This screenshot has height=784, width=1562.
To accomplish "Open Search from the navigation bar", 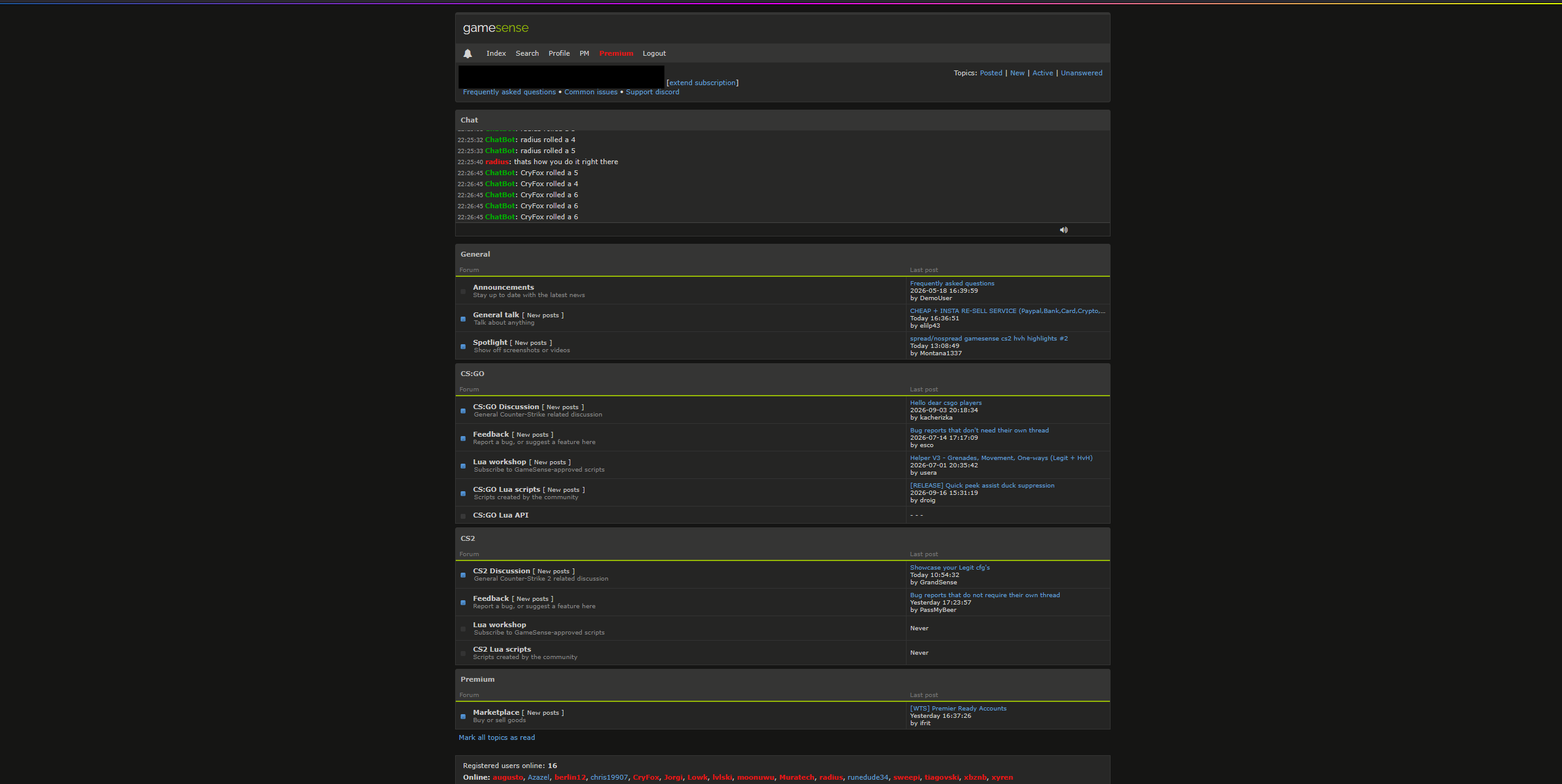I will (527, 53).
